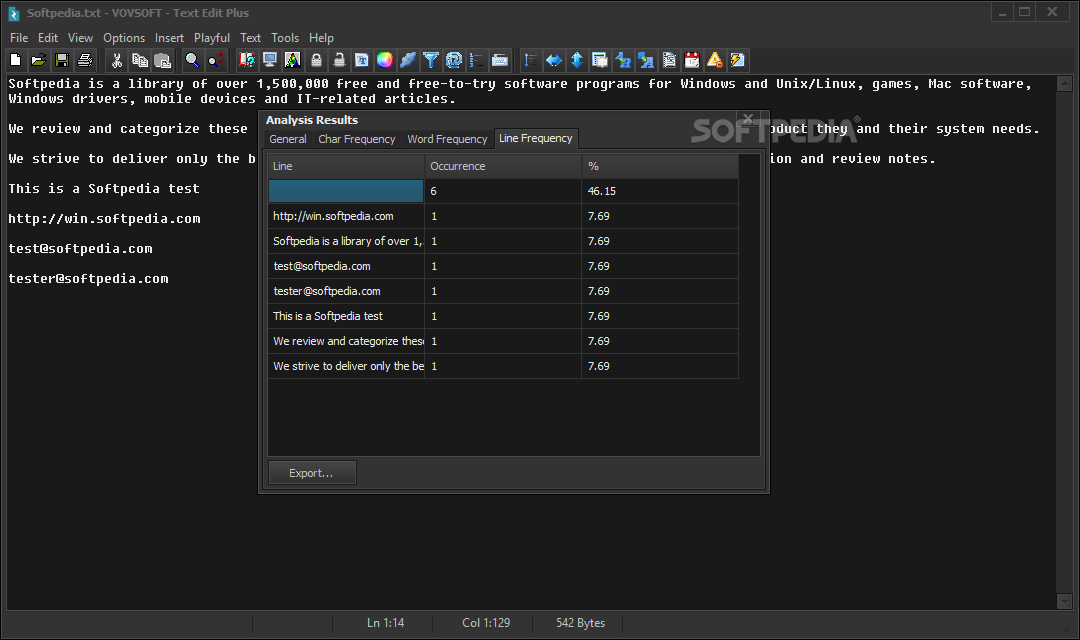The height and width of the screenshot is (640, 1080).
Task: Click the calendar date insert icon
Action: (692, 61)
